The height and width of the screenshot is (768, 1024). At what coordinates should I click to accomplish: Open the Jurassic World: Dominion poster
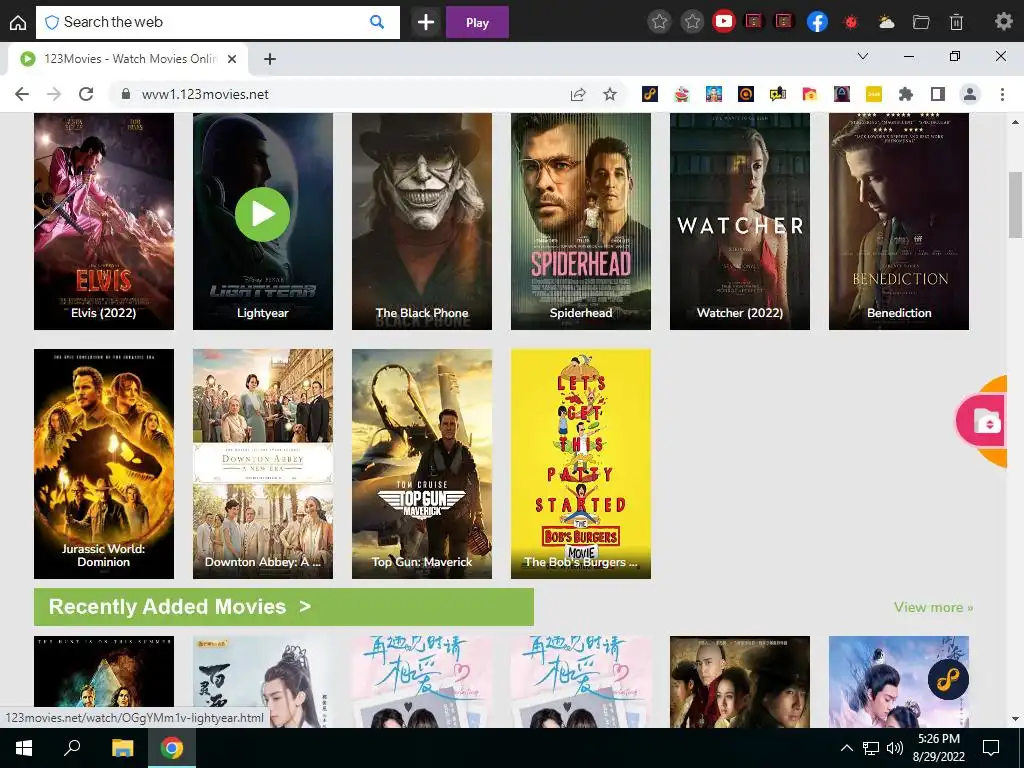click(104, 464)
